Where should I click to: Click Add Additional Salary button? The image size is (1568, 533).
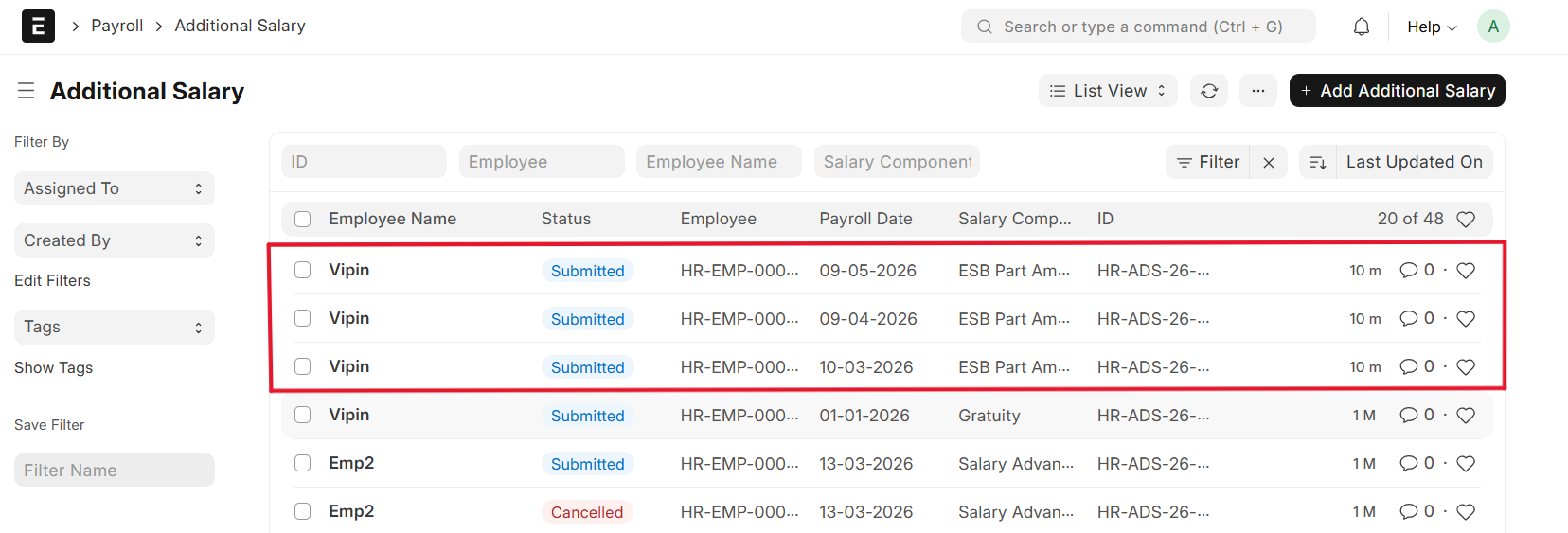(1397, 91)
